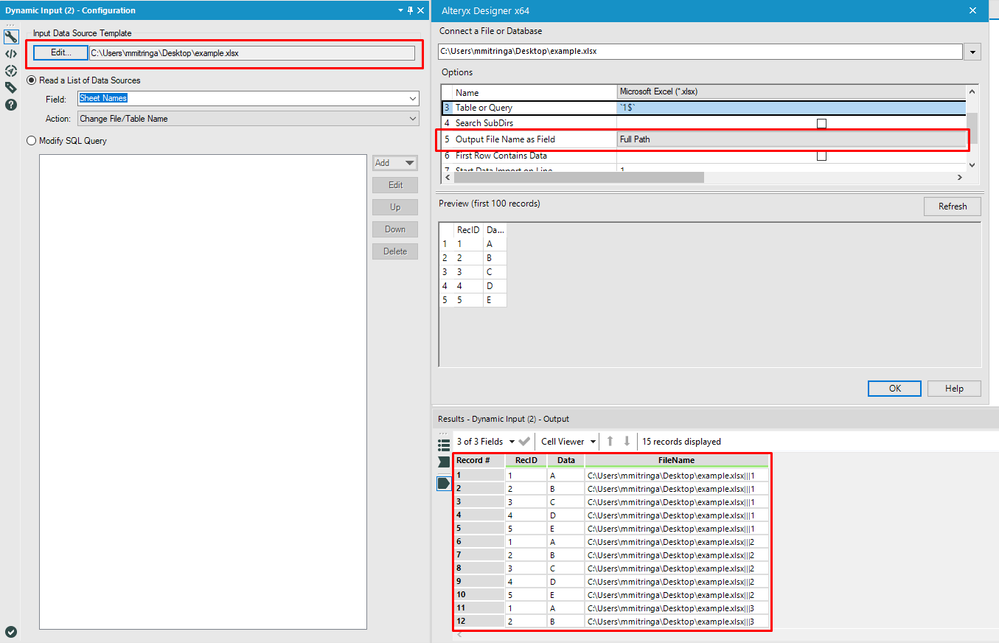The width and height of the screenshot is (999, 643).
Task: Expand the Action Change File/Table Name dropdown
Action: 413,119
